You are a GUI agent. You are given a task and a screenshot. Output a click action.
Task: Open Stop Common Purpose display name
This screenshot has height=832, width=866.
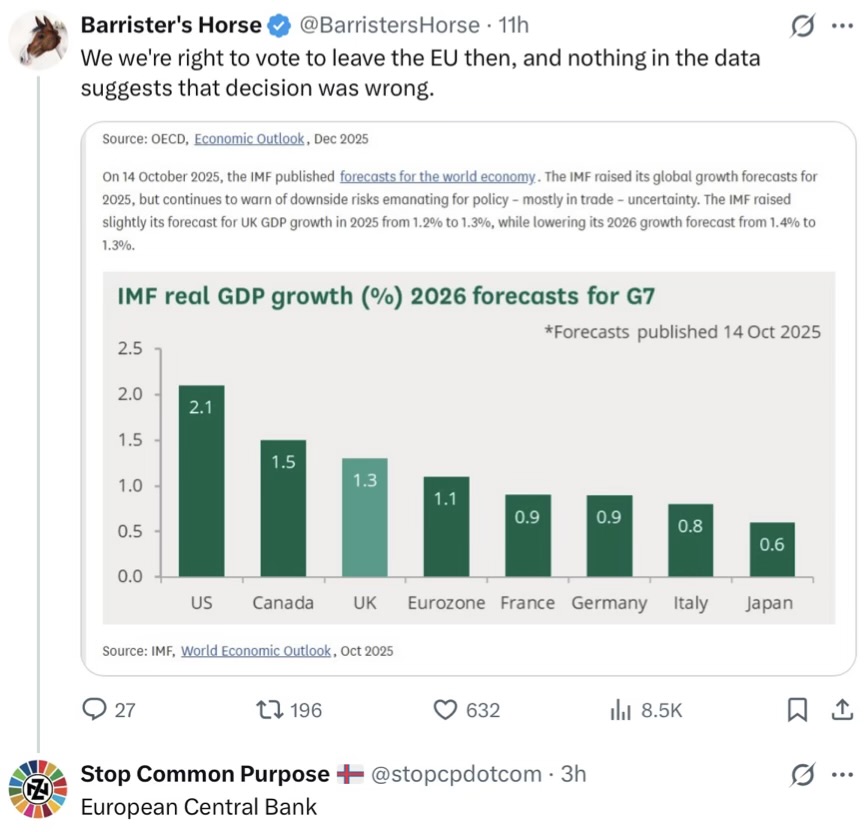(x=204, y=774)
